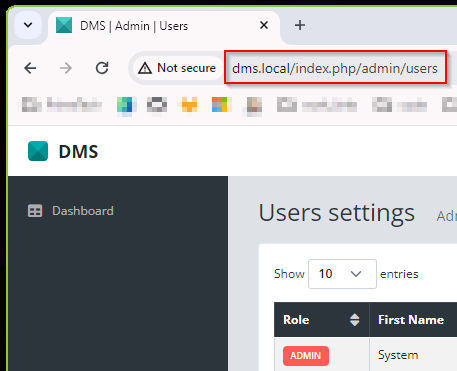
Task: Click the ADMIN role badge
Action: click(306, 356)
